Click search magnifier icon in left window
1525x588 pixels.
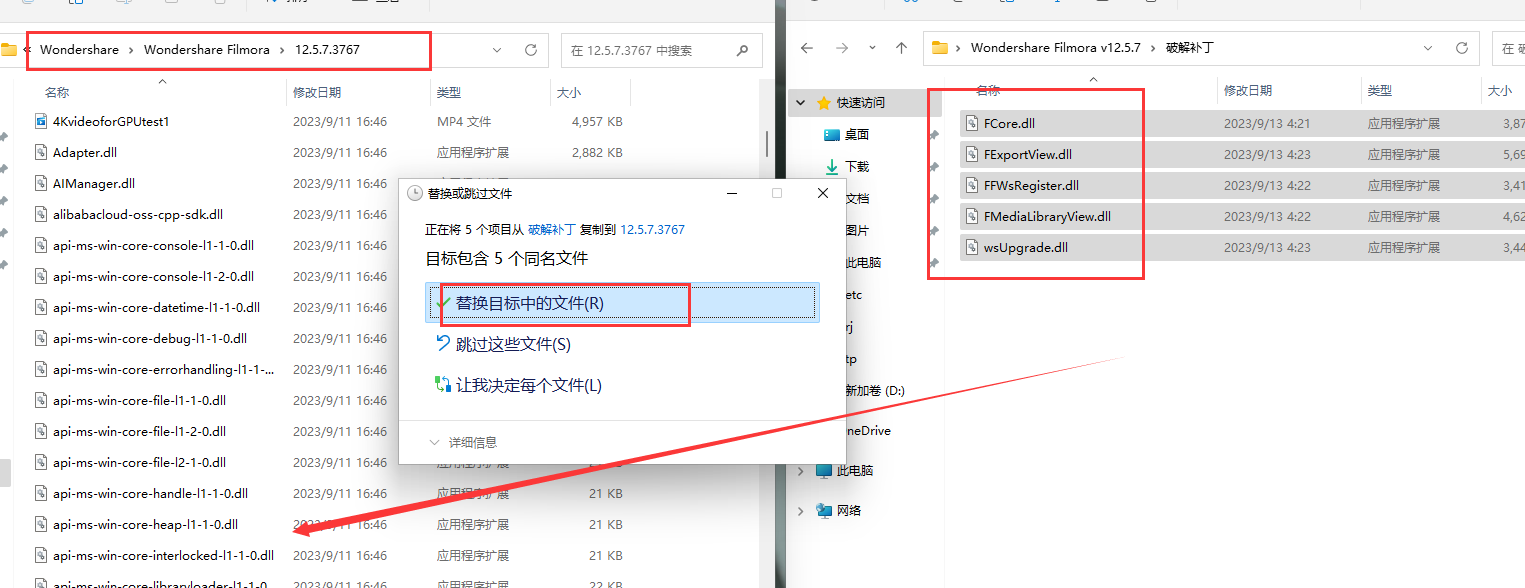[x=743, y=50]
